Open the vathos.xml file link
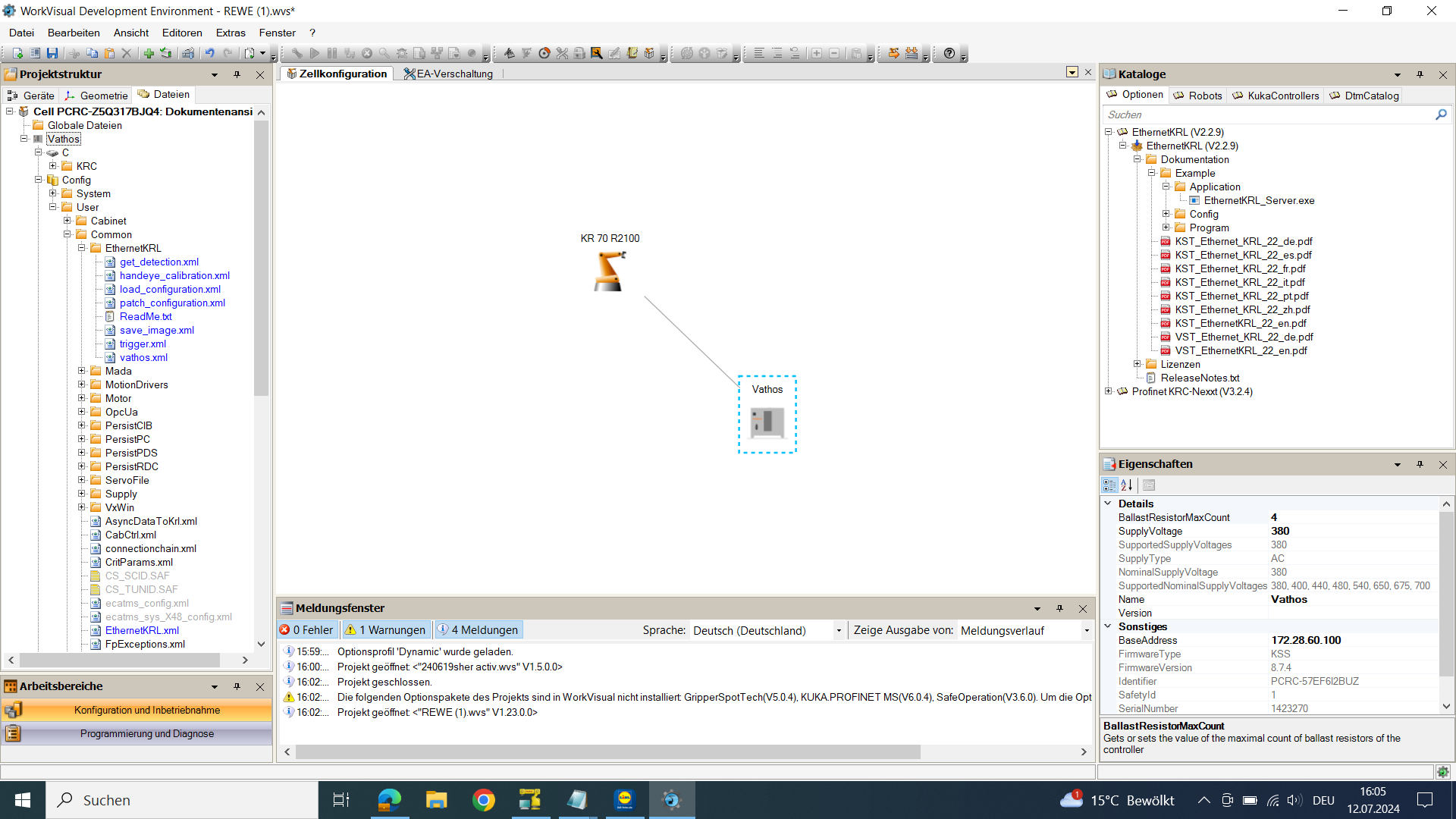The height and width of the screenshot is (819, 1456). tap(143, 357)
